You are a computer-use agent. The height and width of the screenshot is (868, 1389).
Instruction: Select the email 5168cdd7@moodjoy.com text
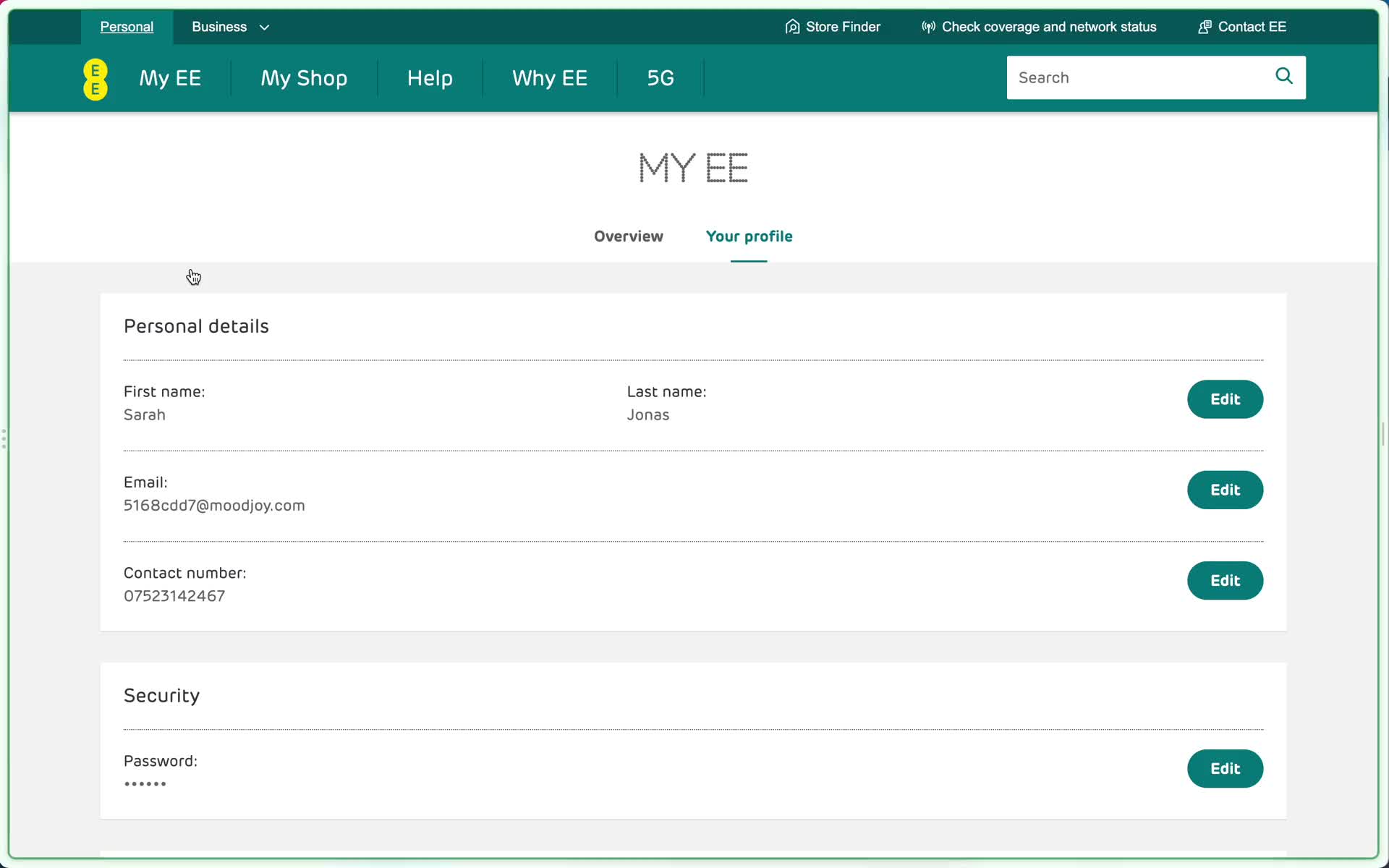click(214, 506)
